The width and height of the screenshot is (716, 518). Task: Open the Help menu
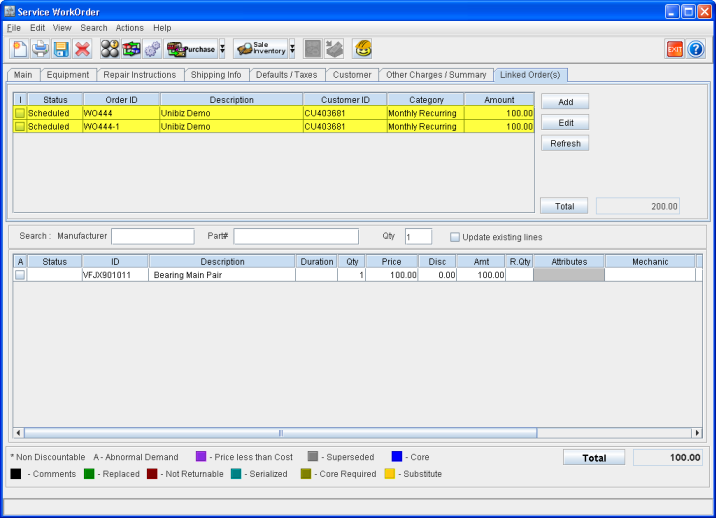[x=162, y=28]
